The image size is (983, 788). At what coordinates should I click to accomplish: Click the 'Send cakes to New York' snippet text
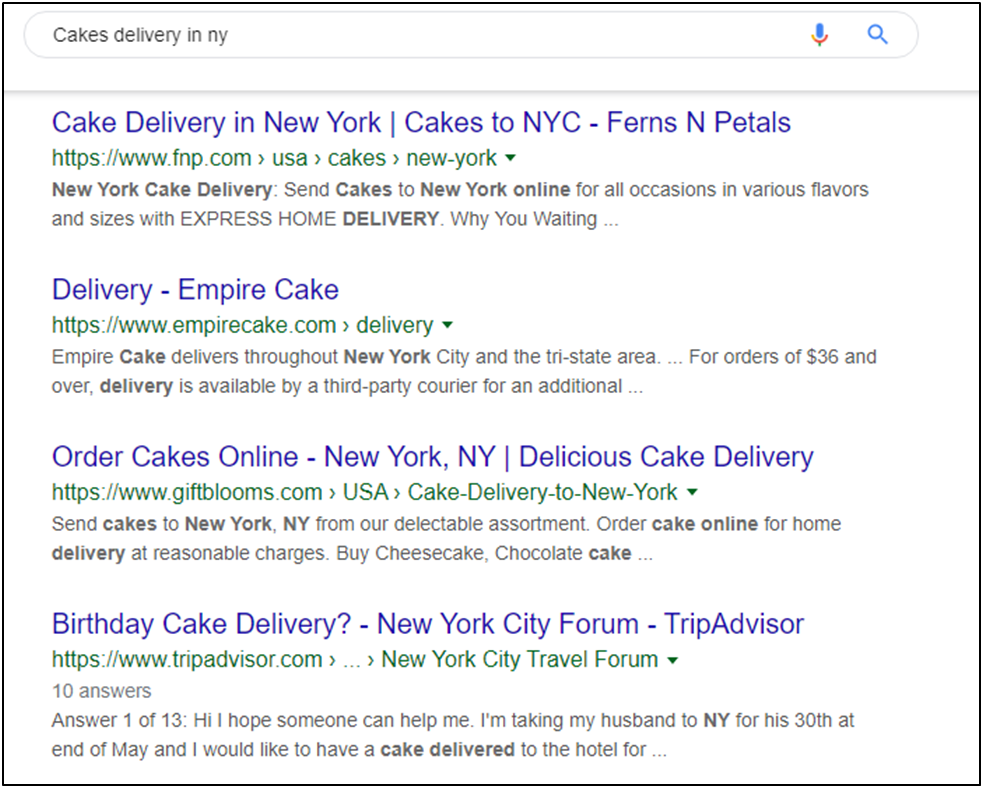[x=162, y=524]
